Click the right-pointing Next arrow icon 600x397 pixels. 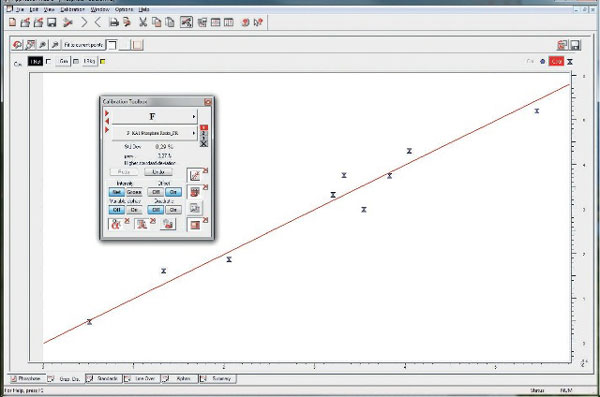pos(84,22)
